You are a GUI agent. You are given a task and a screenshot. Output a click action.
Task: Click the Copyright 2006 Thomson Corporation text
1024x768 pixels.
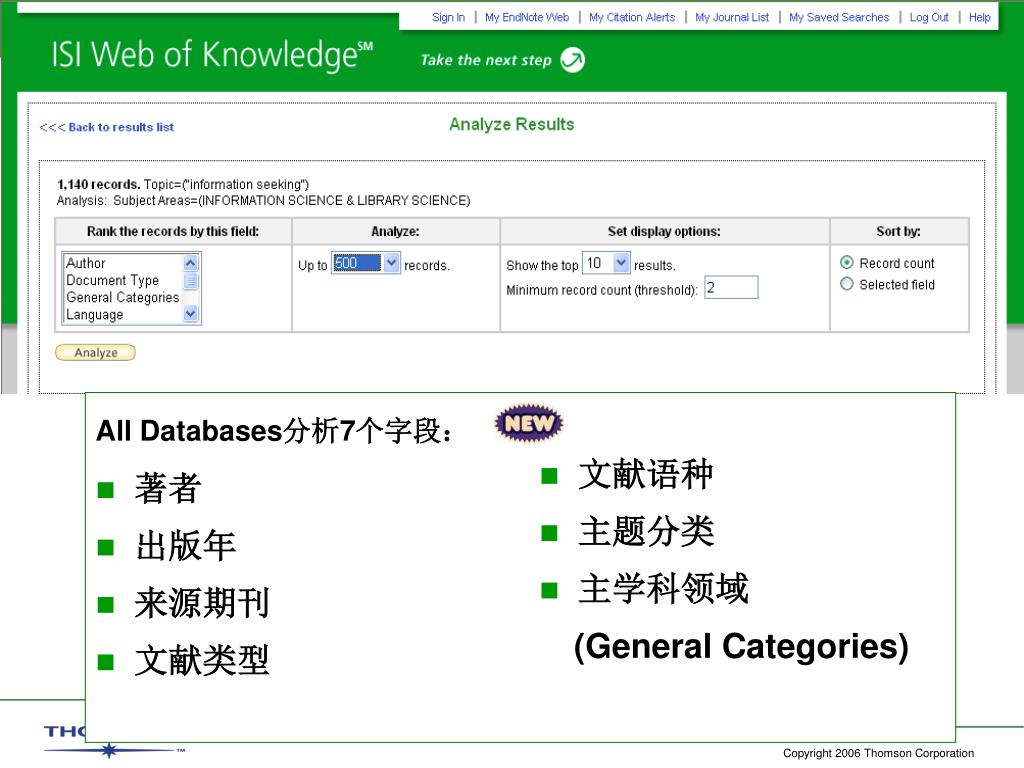(x=878, y=753)
